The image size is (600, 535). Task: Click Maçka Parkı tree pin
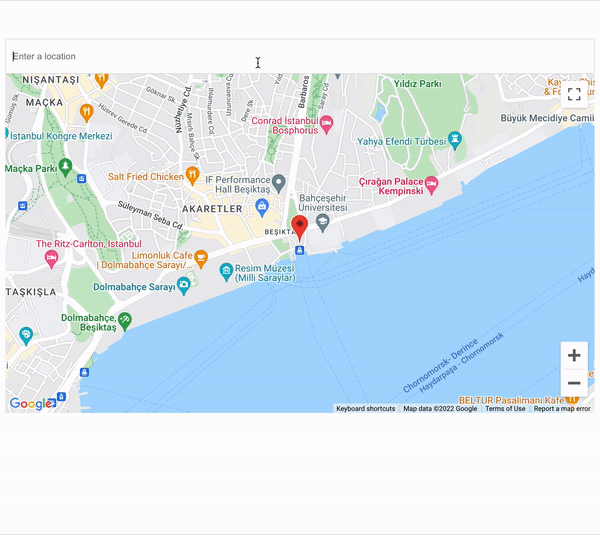click(x=65, y=168)
